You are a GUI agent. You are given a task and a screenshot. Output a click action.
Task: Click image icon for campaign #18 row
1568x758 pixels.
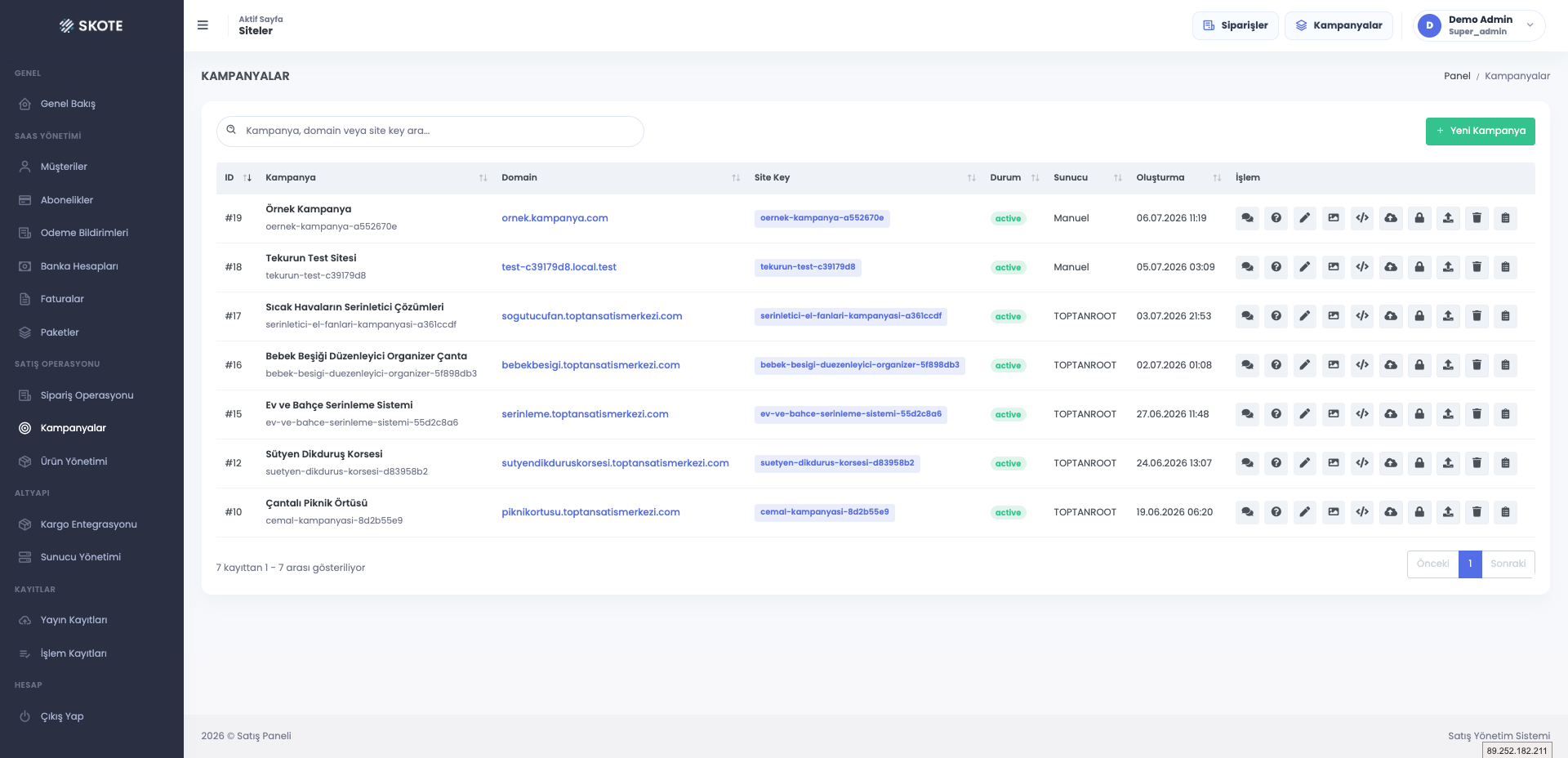coord(1334,267)
